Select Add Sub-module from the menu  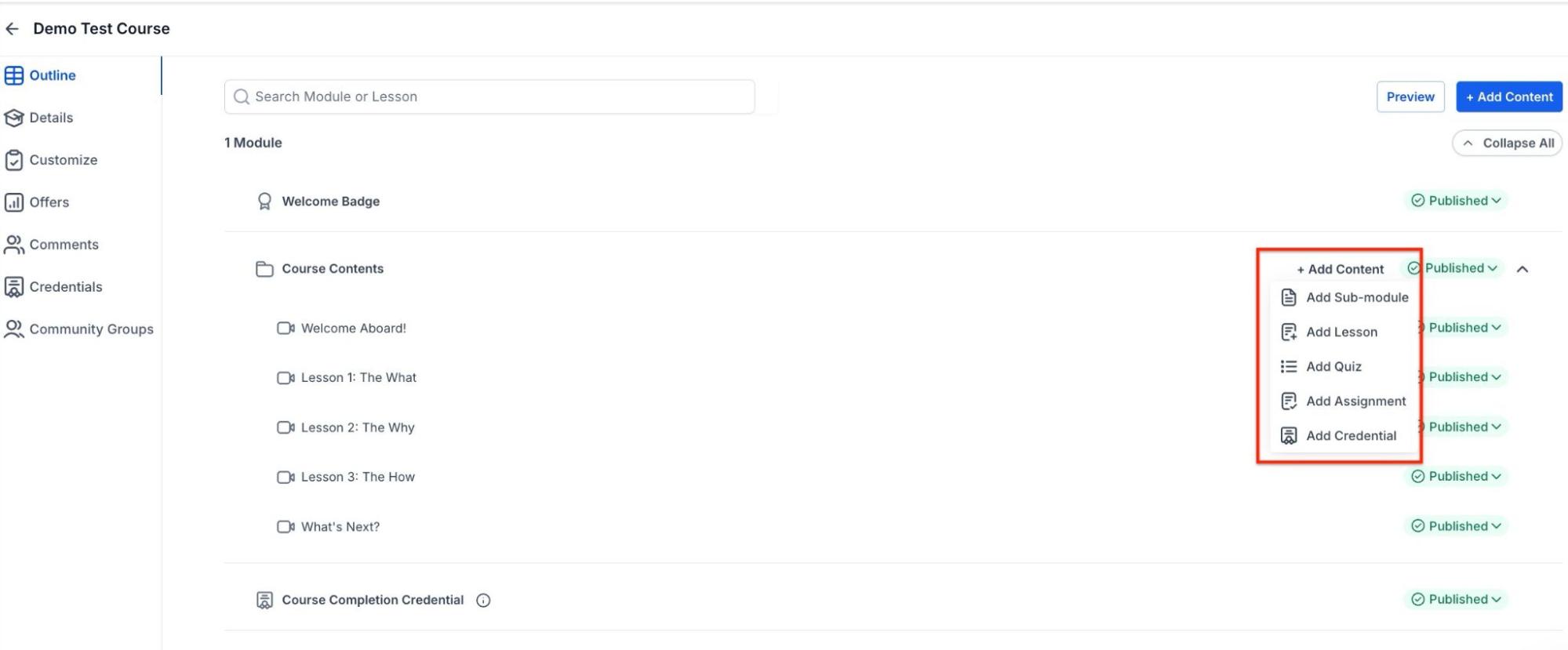(1356, 298)
